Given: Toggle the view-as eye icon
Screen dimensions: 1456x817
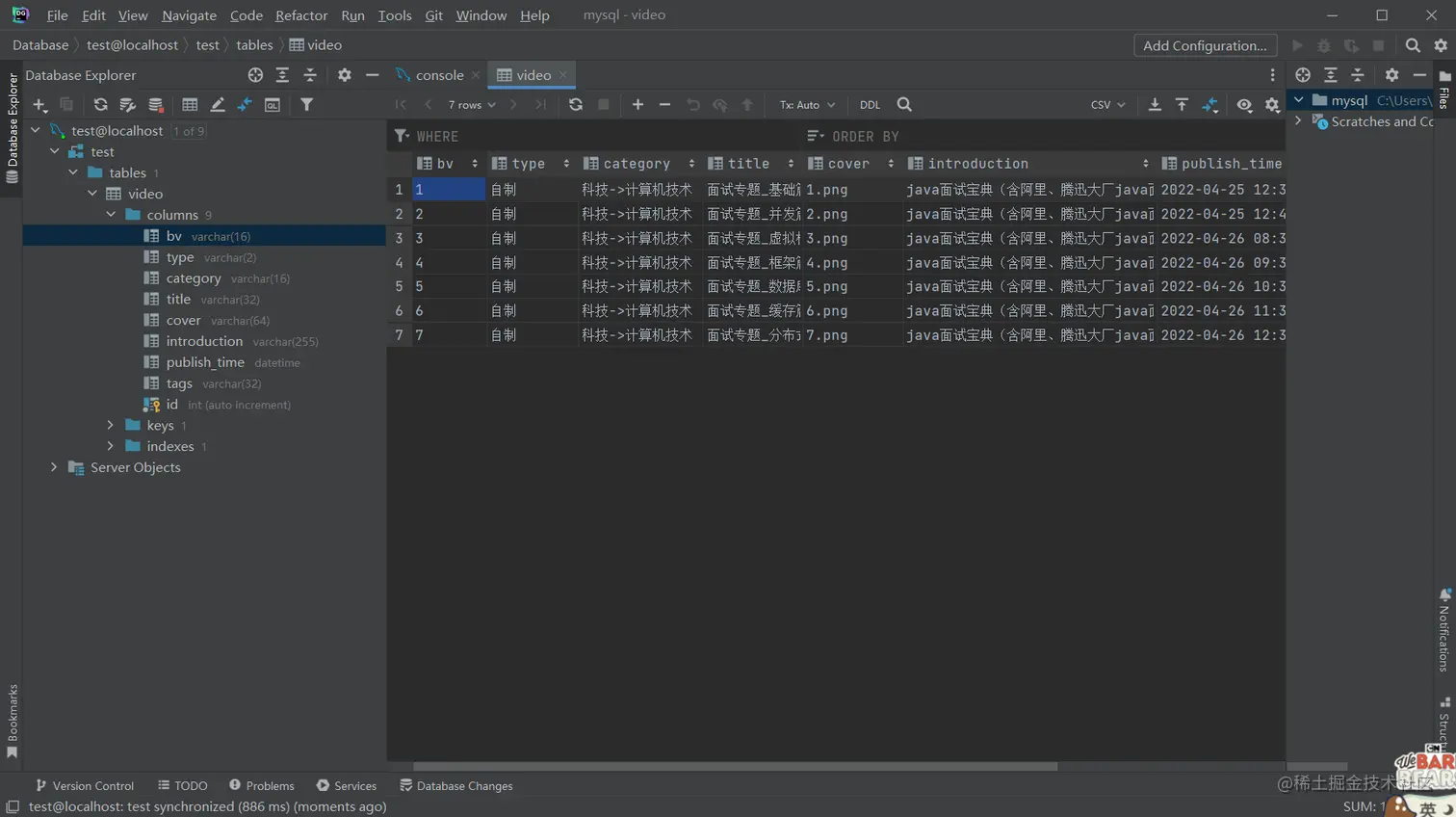Looking at the screenshot, I should tap(1244, 105).
